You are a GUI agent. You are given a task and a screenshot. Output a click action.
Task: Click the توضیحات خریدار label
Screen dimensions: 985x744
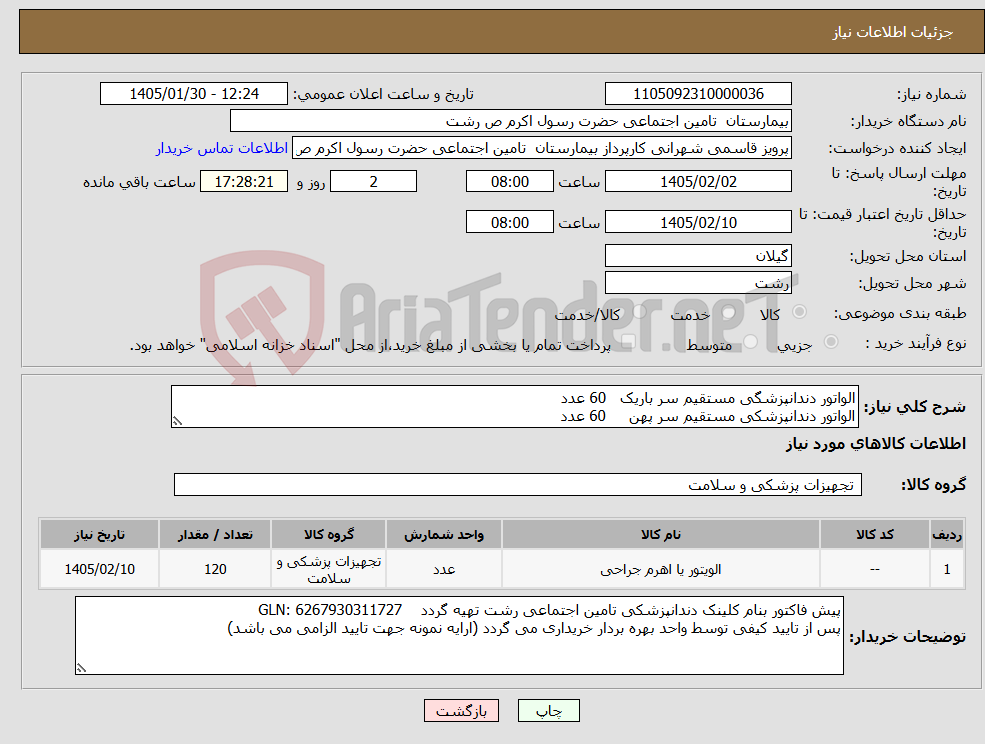907,637
